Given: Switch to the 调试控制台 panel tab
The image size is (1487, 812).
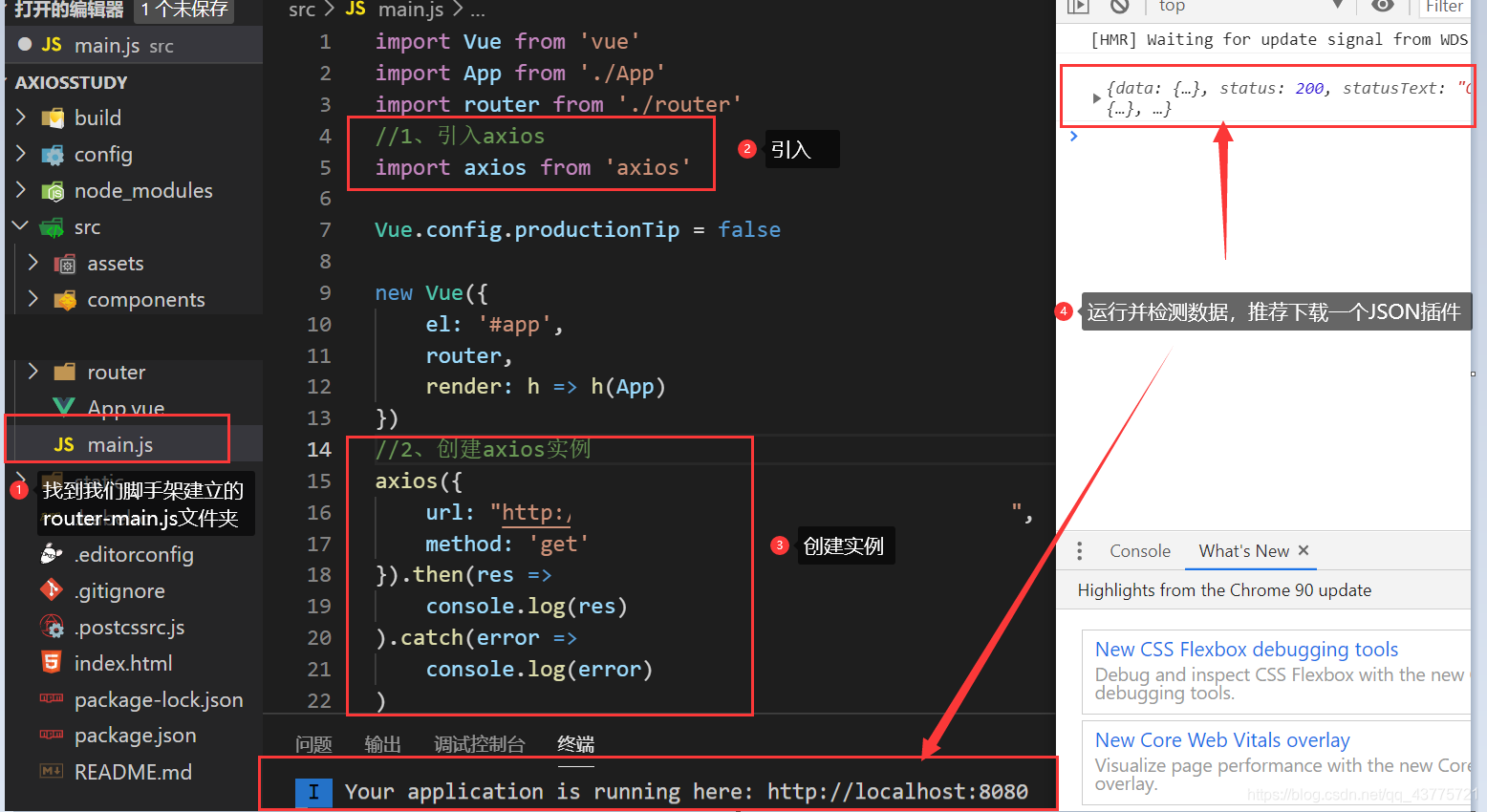Looking at the screenshot, I should (x=480, y=744).
